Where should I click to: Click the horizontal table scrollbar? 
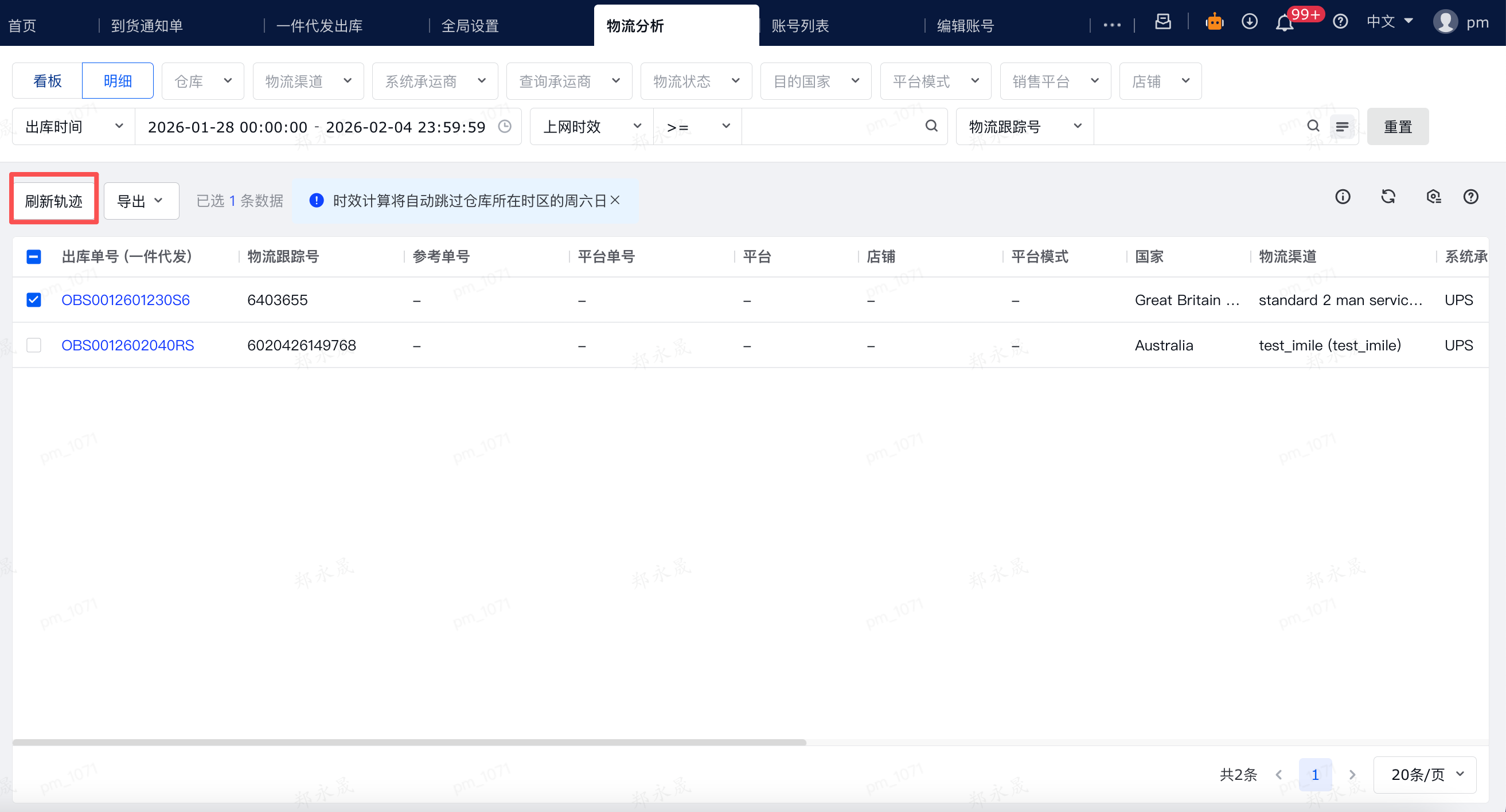click(409, 743)
